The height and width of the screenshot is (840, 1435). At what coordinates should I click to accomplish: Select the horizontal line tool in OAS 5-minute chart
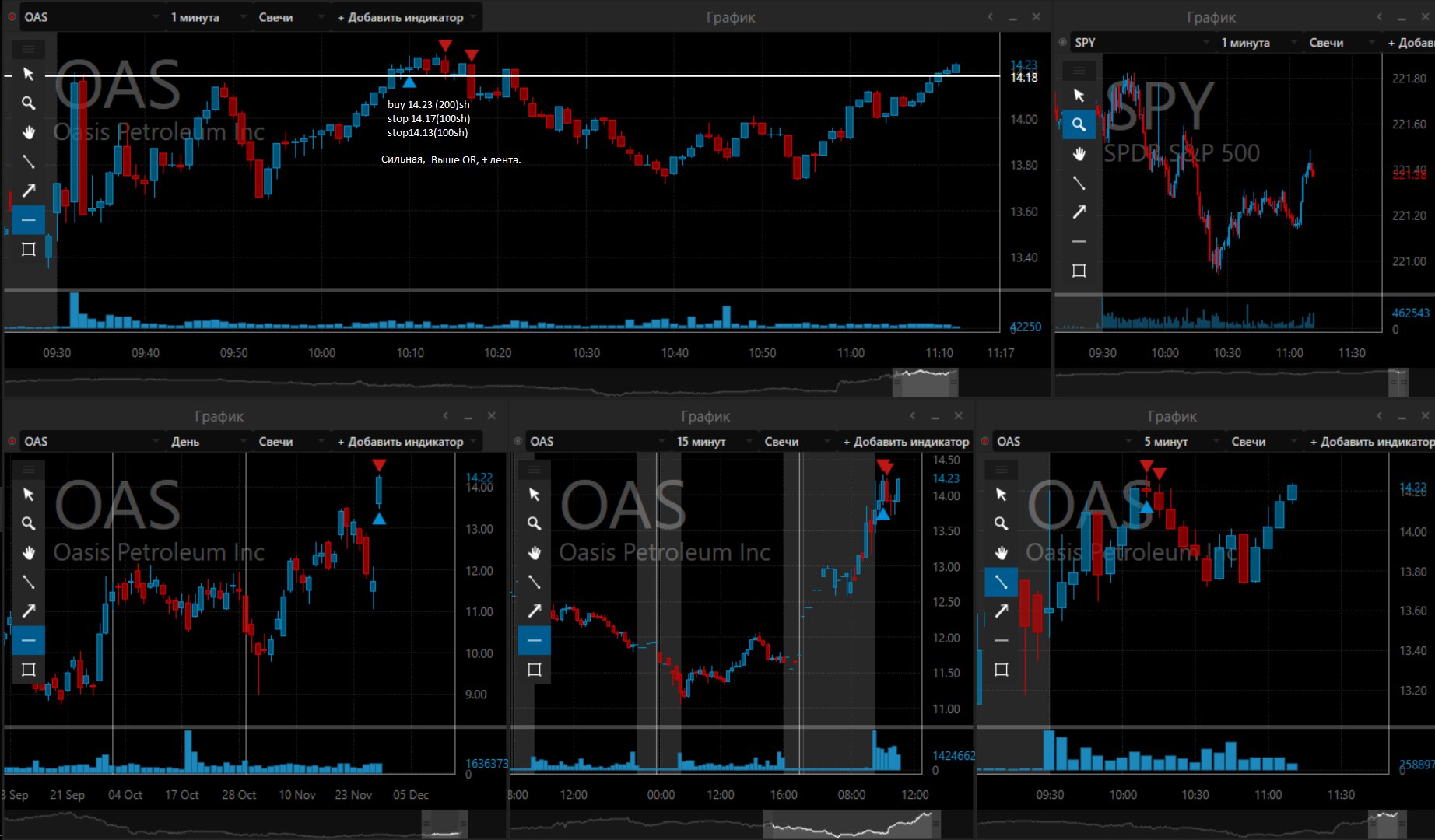click(x=1002, y=640)
